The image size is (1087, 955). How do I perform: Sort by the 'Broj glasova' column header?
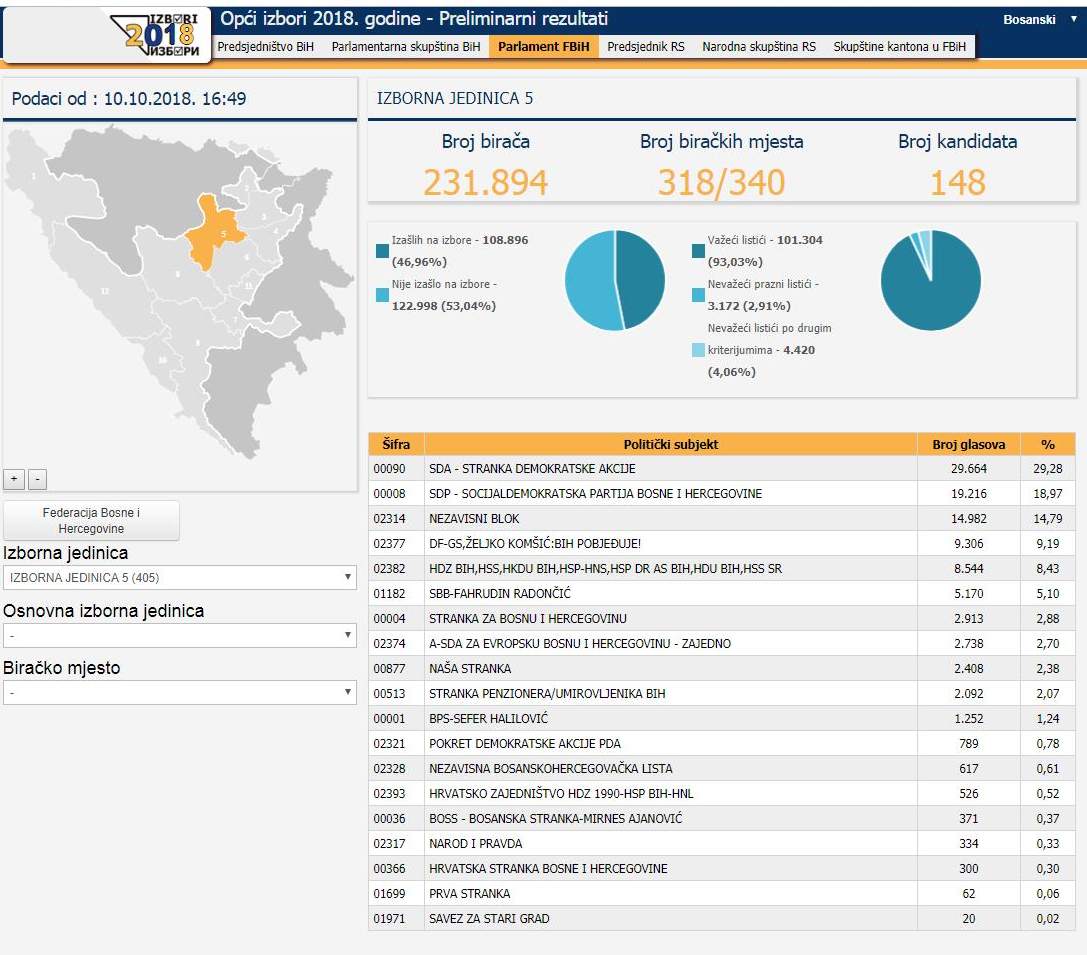tap(968, 444)
